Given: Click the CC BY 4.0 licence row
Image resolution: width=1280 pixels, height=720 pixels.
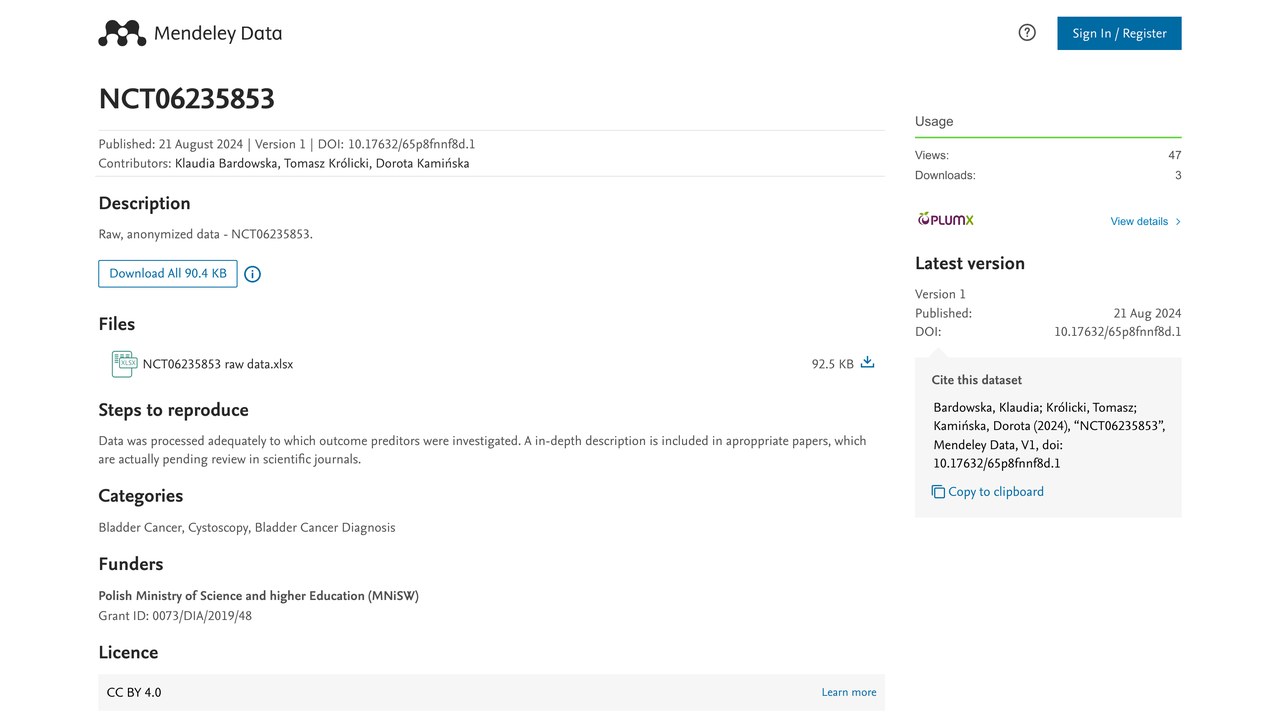Looking at the screenshot, I should [x=491, y=692].
